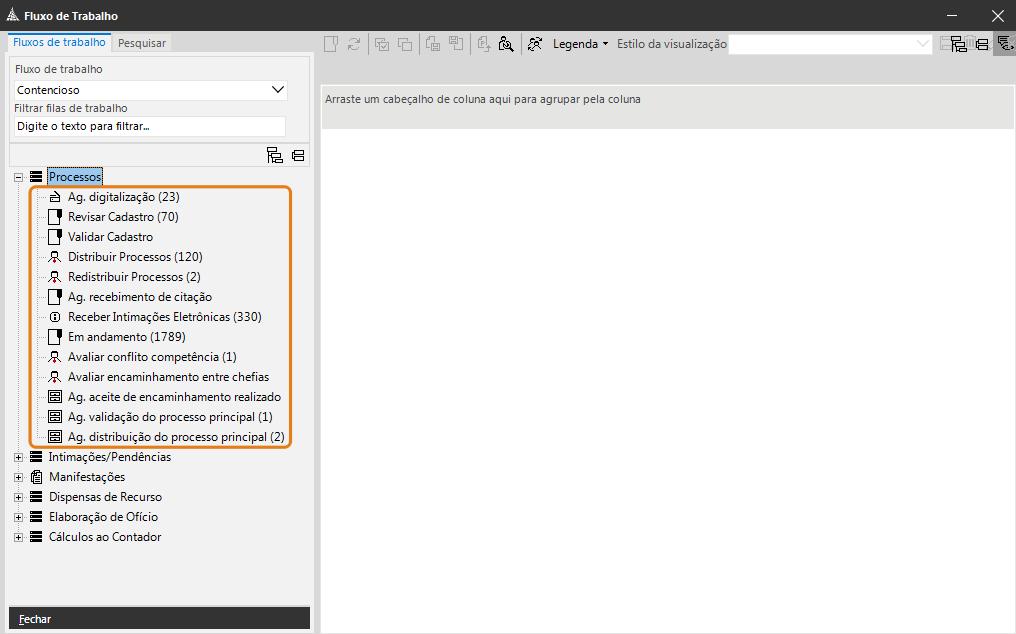Switch to the Pesquisar tab
The width and height of the screenshot is (1016, 634).
click(x=142, y=43)
